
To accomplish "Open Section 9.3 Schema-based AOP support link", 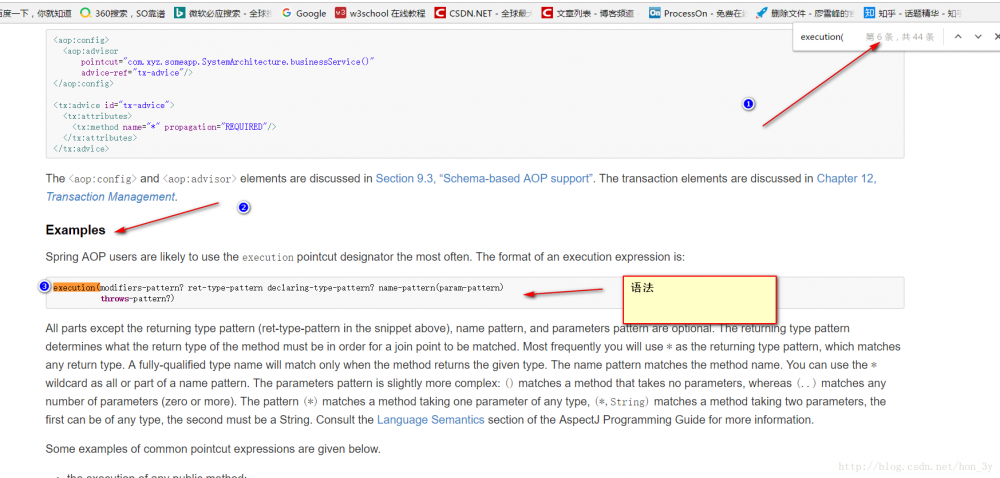I will pyautogui.click(x=483, y=178).
